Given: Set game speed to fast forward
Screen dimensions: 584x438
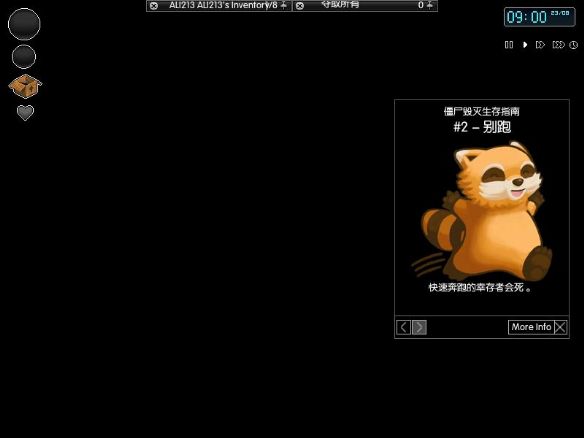Looking at the screenshot, I should tap(540, 45).
